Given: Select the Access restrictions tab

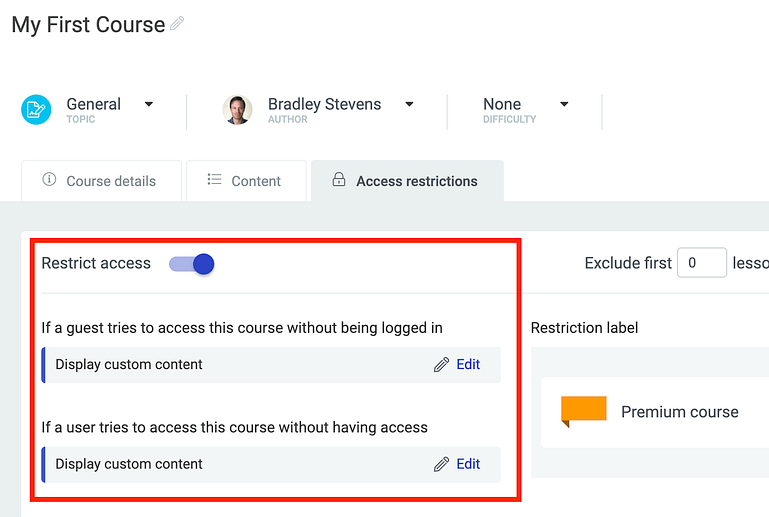Looking at the screenshot, I should pos(407,181).
